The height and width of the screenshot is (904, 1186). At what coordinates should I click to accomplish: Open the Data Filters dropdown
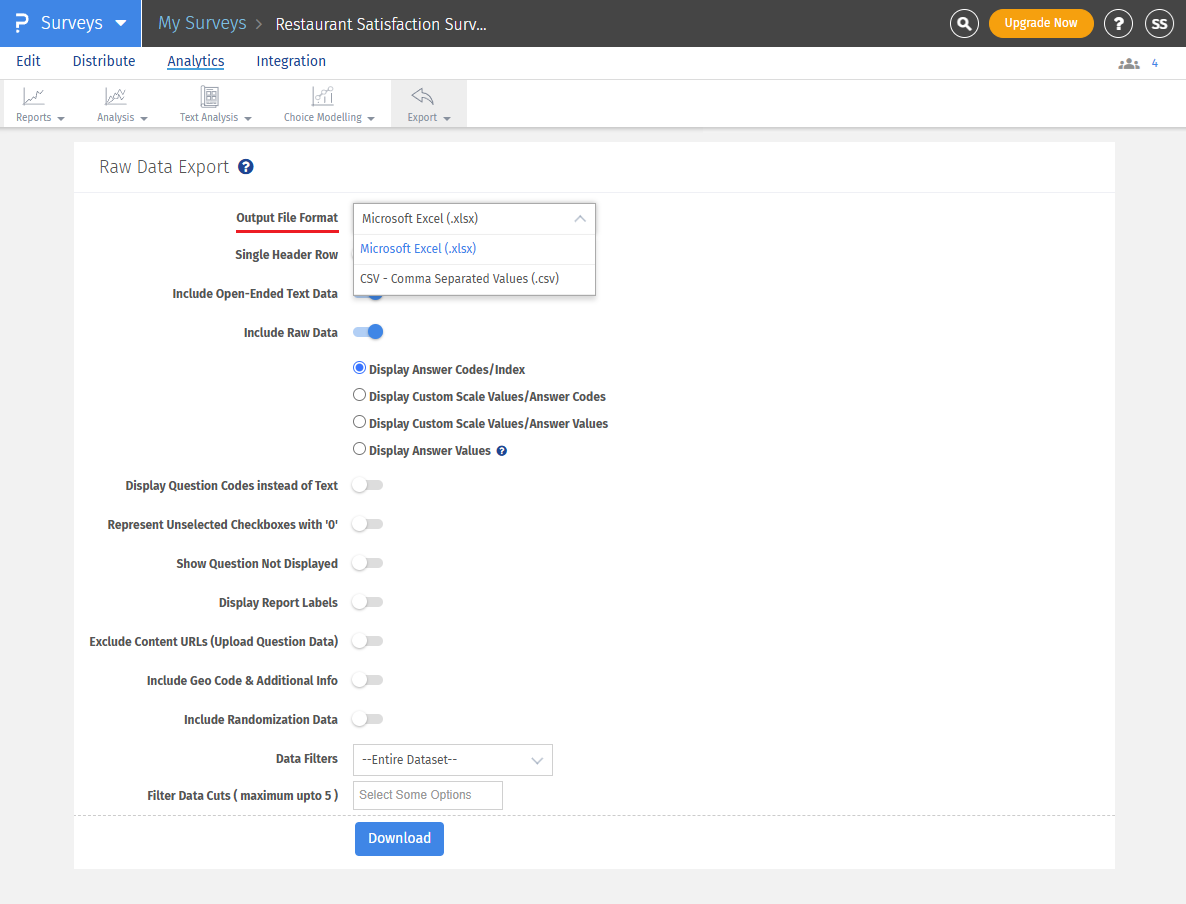coord(452,760)
